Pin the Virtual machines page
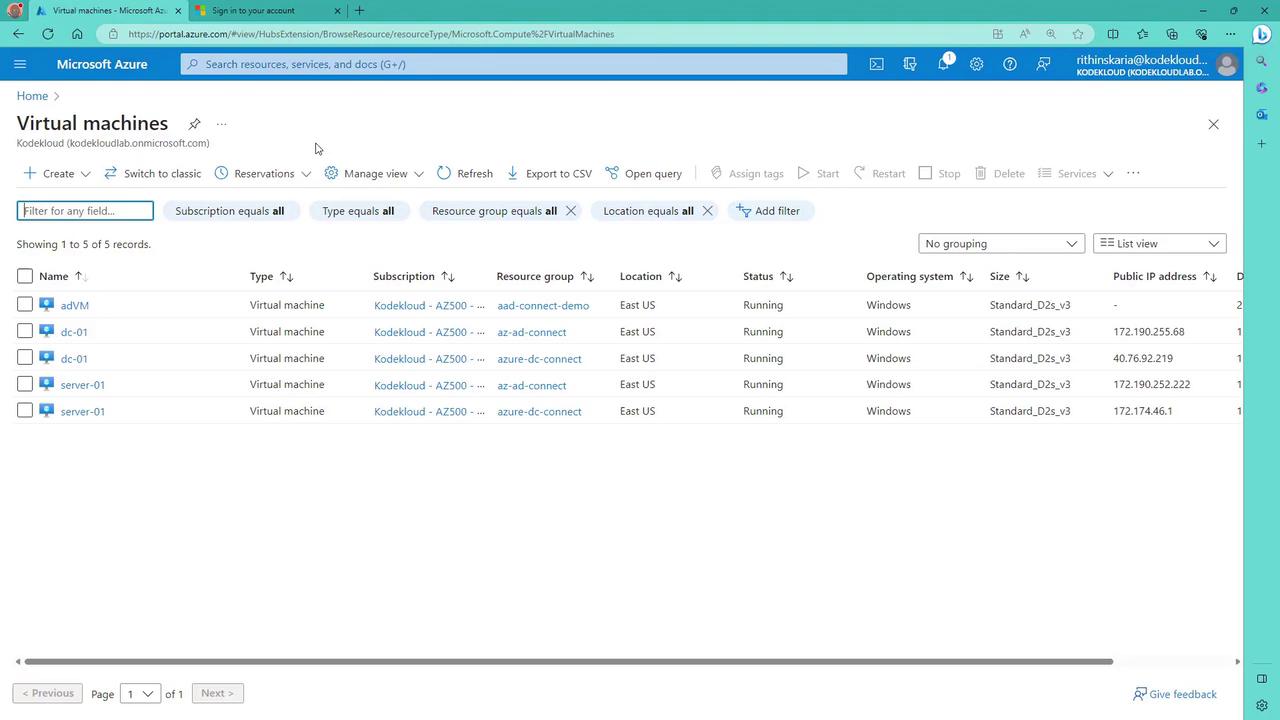The width and height of the screenshot is (1280, 720). point(194,124)
